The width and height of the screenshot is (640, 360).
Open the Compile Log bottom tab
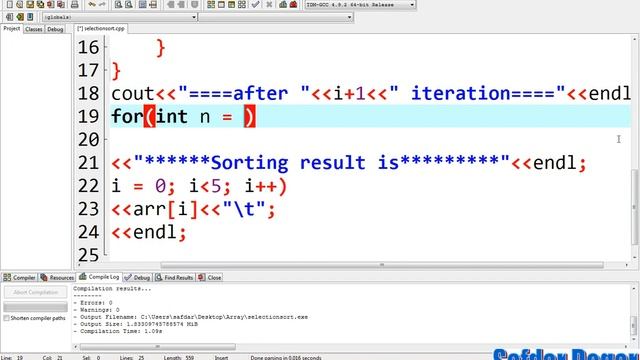tap(99, 277)
